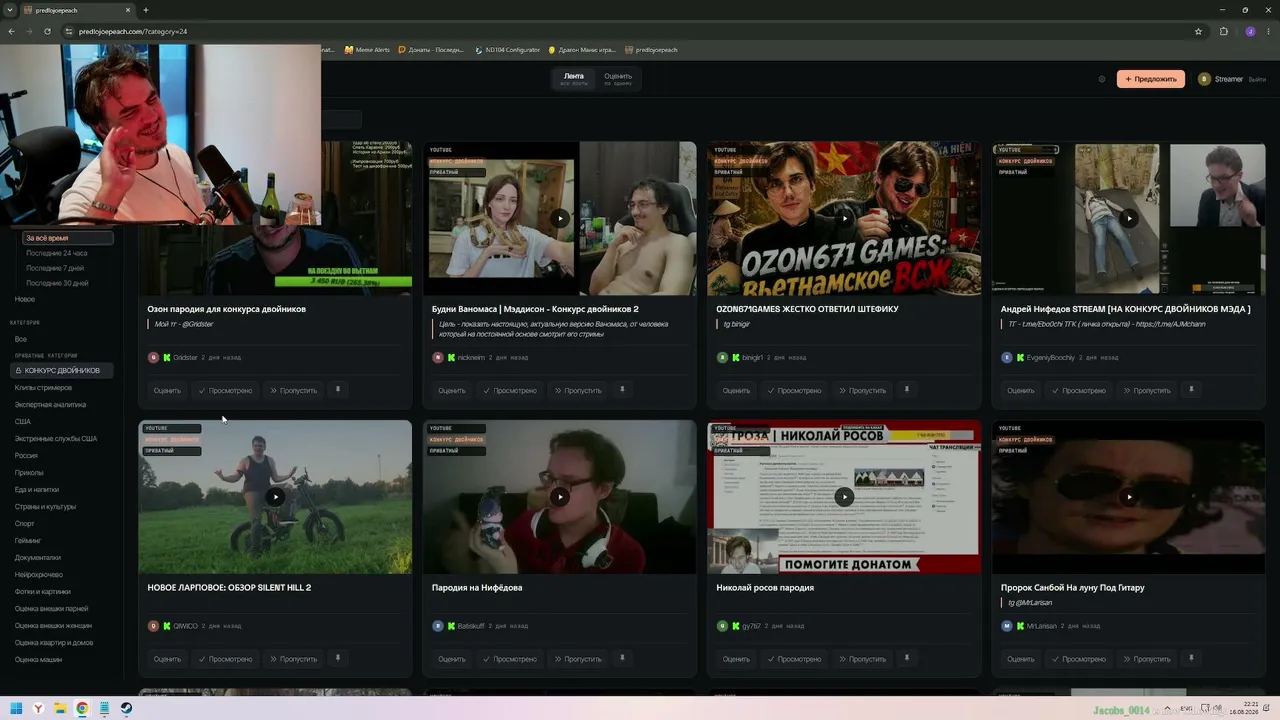Open the Meme Alerts bookmark
Screen dimensions: 1280x720
pos(367,50)
